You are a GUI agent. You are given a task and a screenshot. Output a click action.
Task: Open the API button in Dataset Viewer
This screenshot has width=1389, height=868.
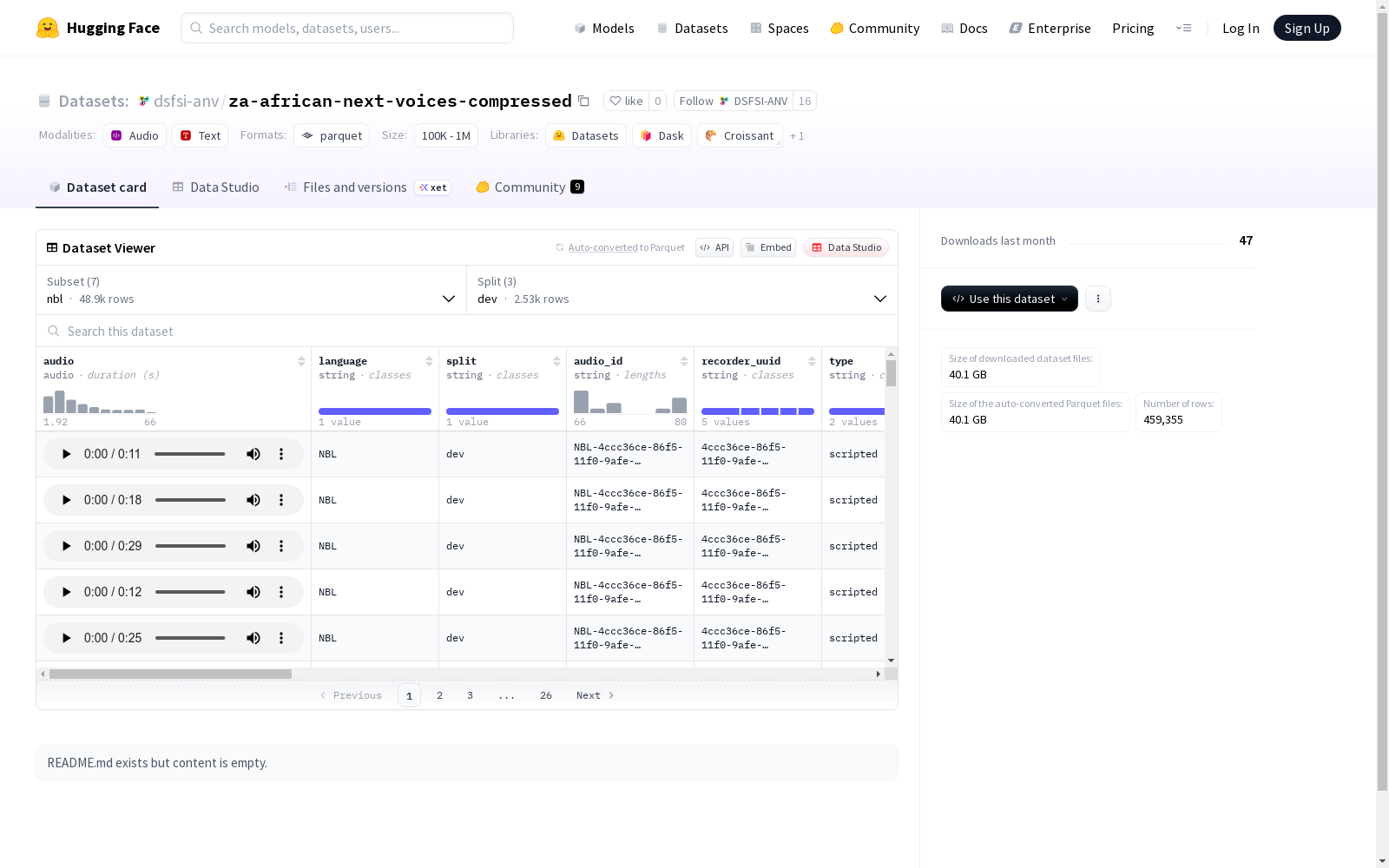point(714,247)
